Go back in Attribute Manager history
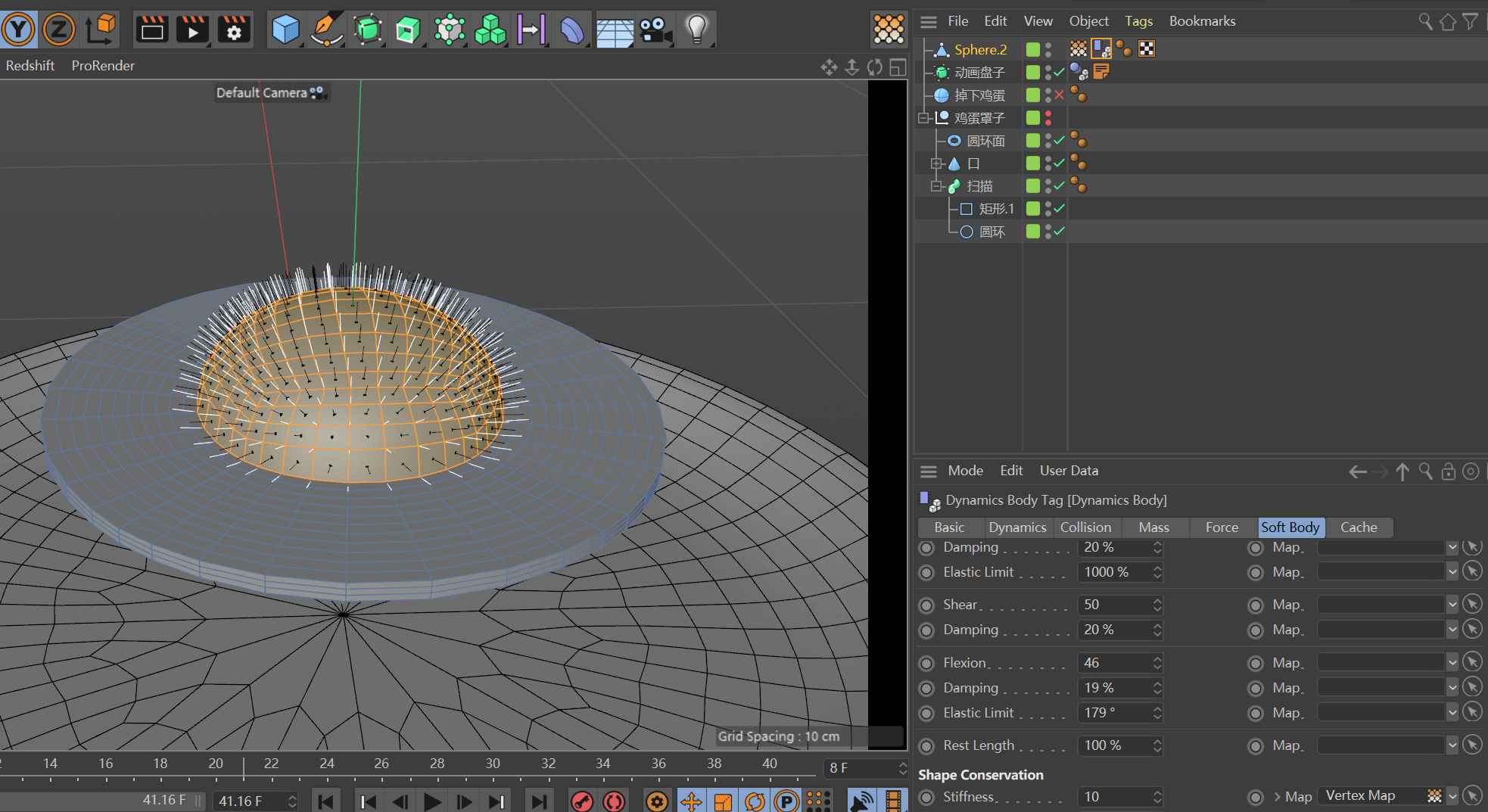 pyautogui.click(x=1358, y=472)
